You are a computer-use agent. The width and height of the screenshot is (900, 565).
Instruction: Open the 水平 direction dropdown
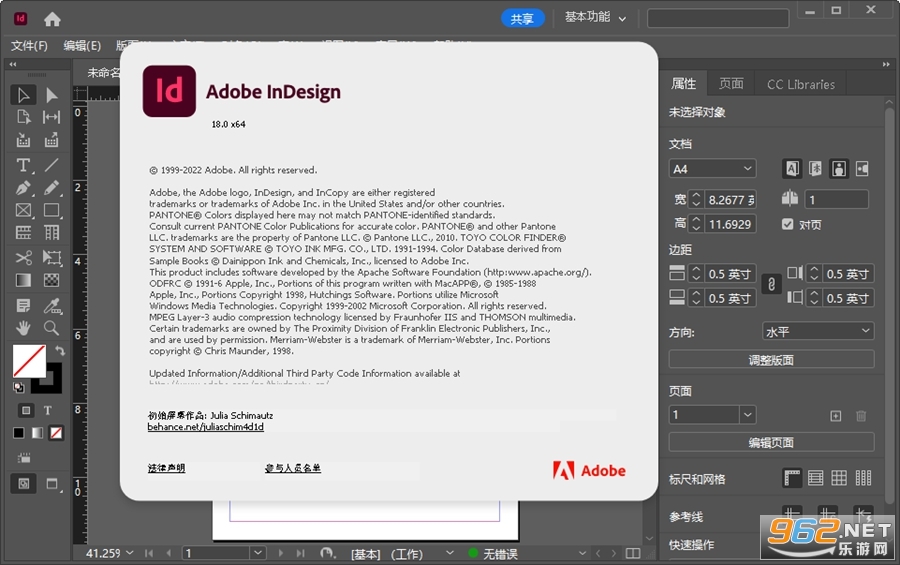[818, 331]
